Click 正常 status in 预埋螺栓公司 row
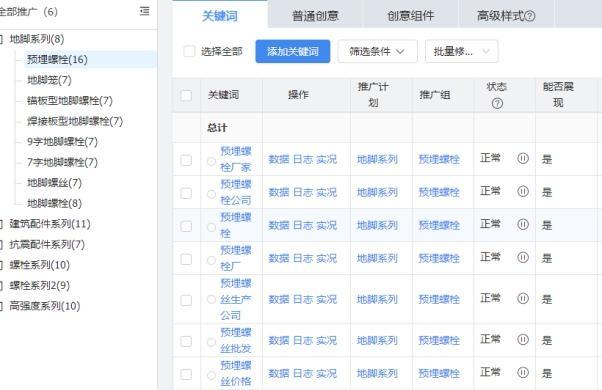602x390 pixels. pyautogui.click(x=490, y=191)
